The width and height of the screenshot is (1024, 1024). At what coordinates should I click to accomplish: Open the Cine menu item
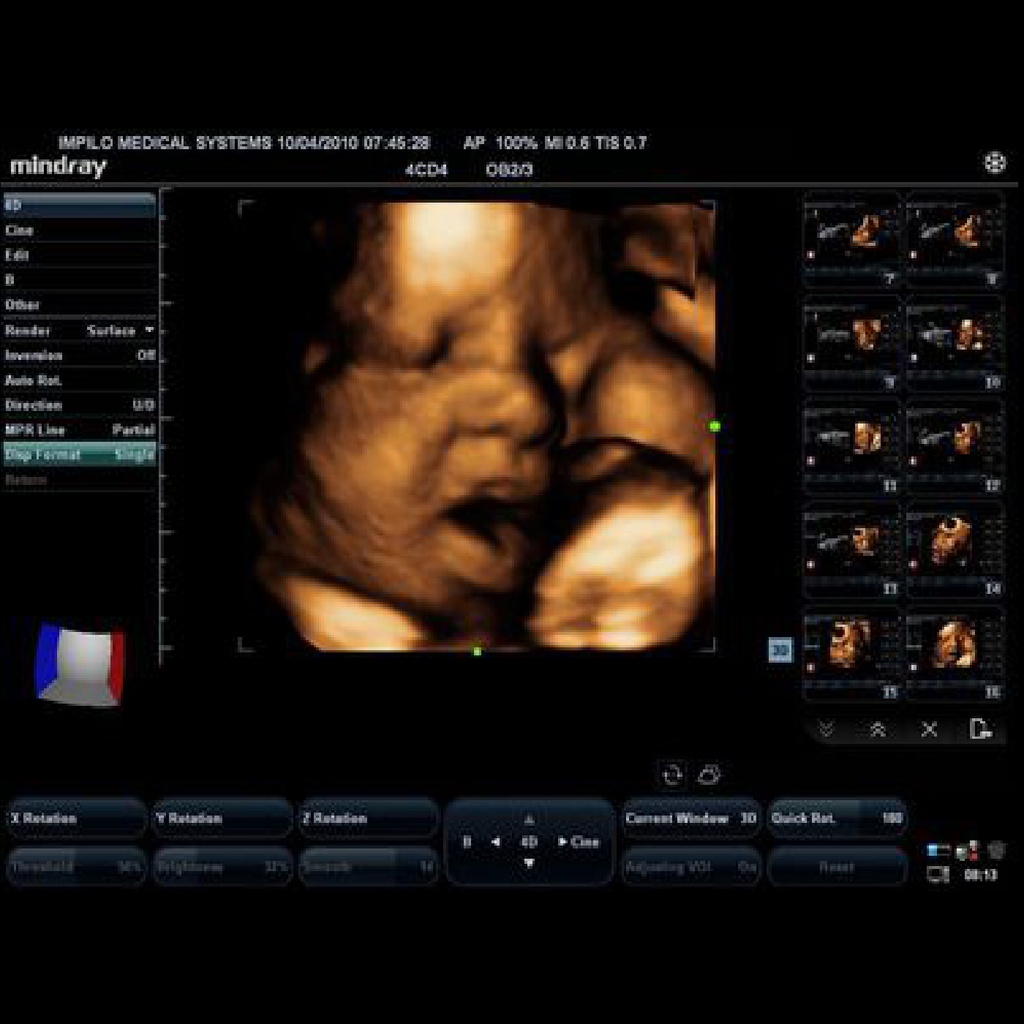click(x=79, y=230)
